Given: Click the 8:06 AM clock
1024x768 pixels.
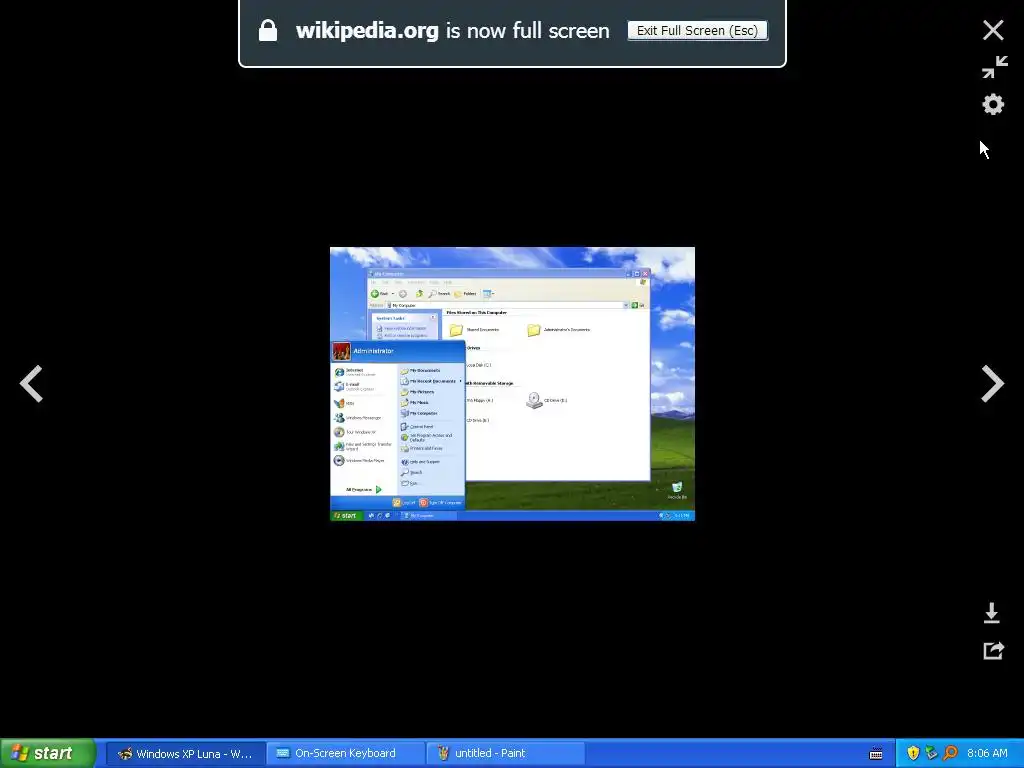Looking at the screenshot, I should click(x=987, y=753).
